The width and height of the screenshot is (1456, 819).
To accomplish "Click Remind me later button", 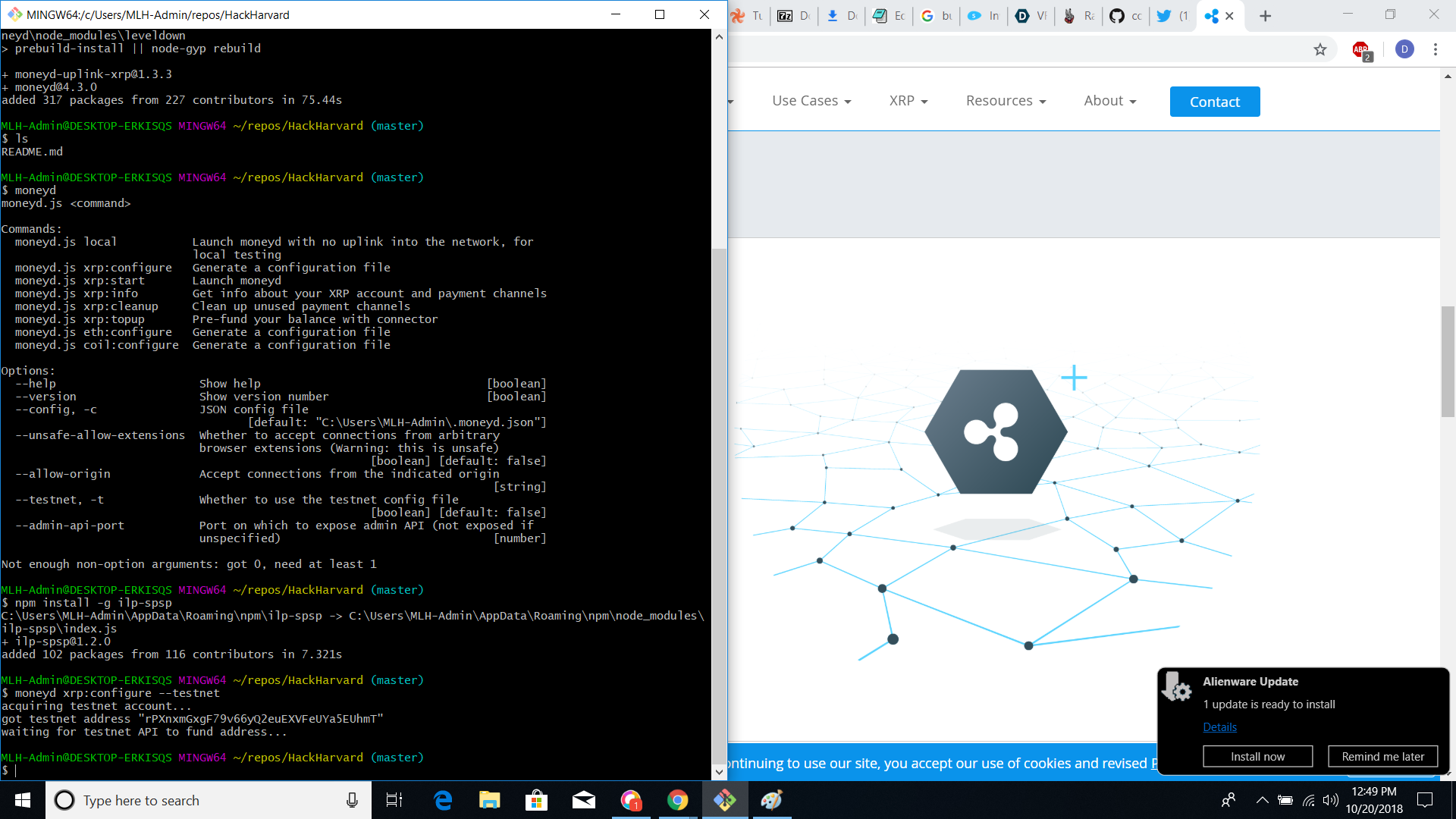I will (1382, 756).
